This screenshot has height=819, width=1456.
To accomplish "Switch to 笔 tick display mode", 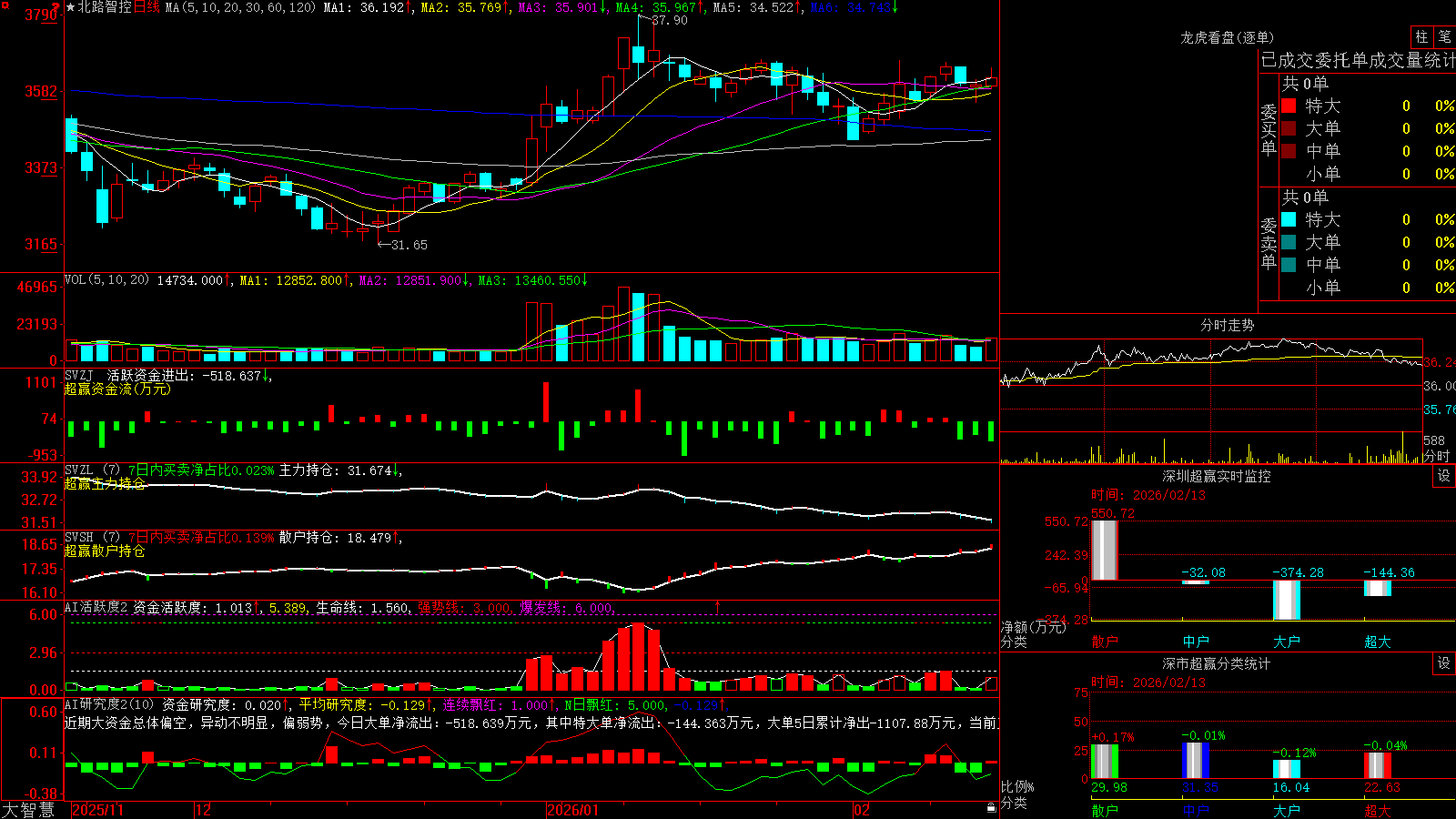I will 1444,36.
